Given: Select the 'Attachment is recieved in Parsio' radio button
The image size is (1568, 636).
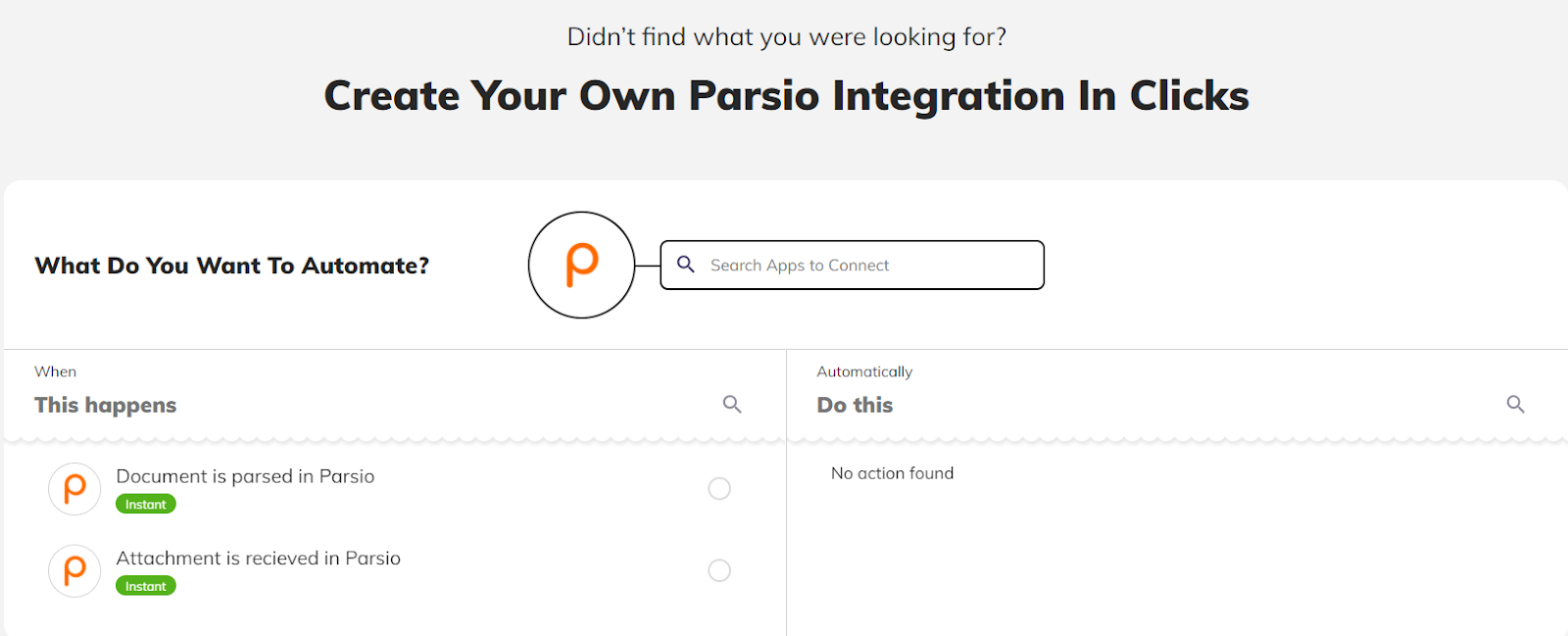Looking at the screenshot, I should pos(719,570).
